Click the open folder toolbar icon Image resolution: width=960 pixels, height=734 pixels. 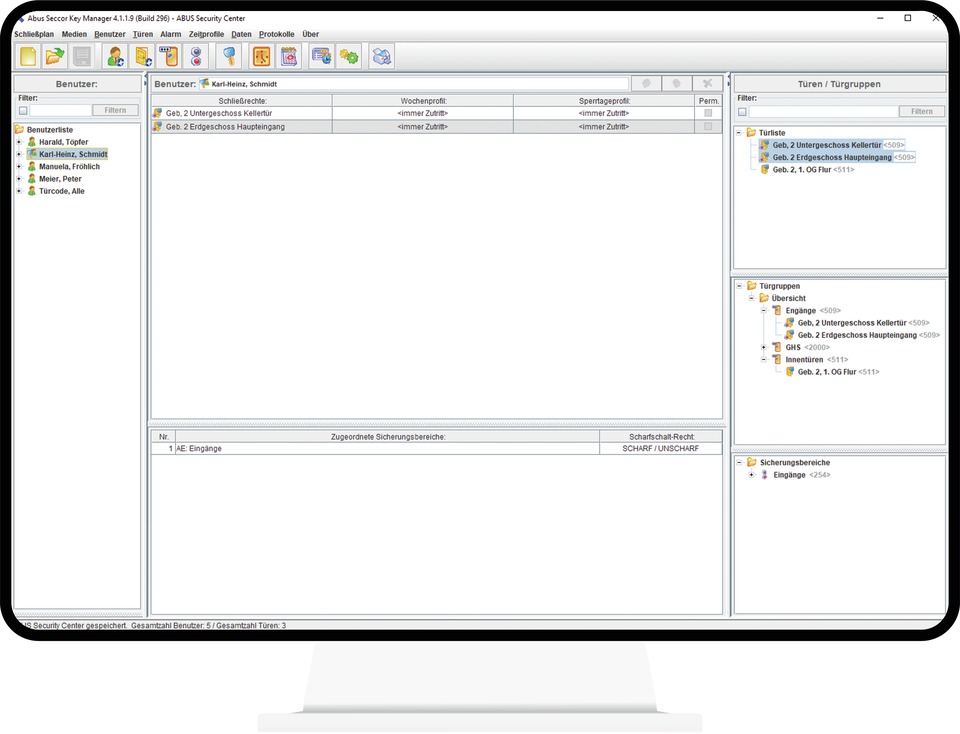54,56
